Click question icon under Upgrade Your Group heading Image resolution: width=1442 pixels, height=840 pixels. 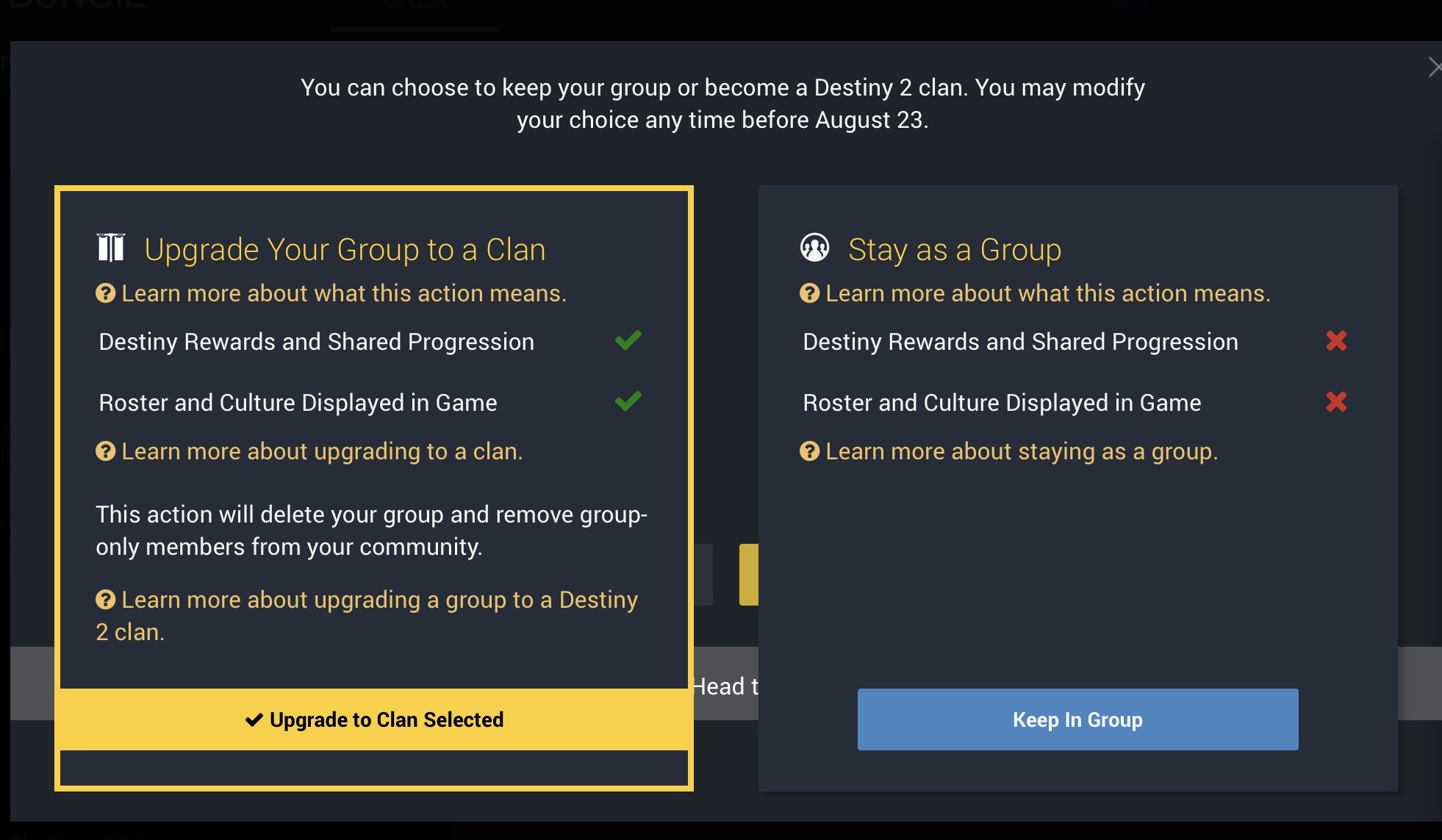click(106, 293)
